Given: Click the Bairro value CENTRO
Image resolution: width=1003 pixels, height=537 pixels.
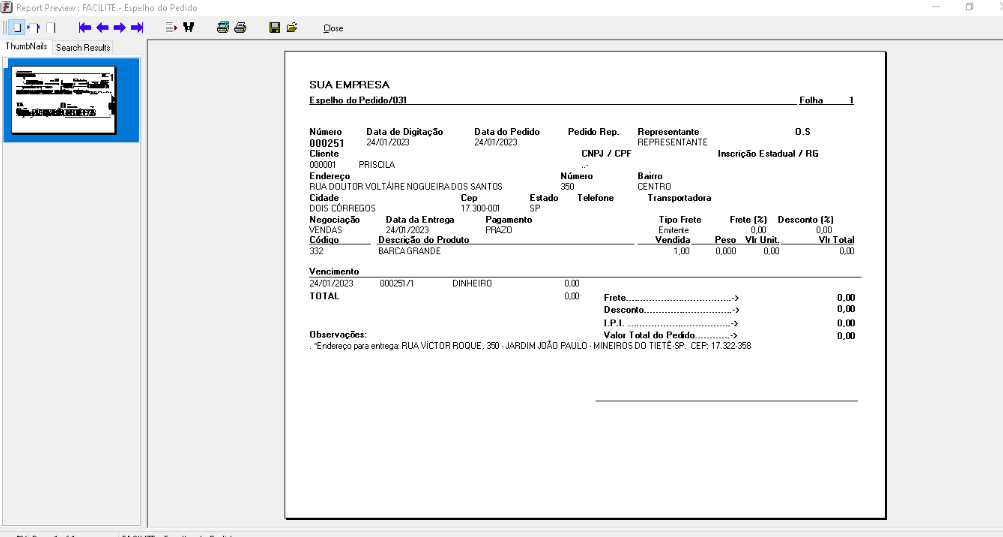Looking at the screenshot, I should click(x=654, y=187).
